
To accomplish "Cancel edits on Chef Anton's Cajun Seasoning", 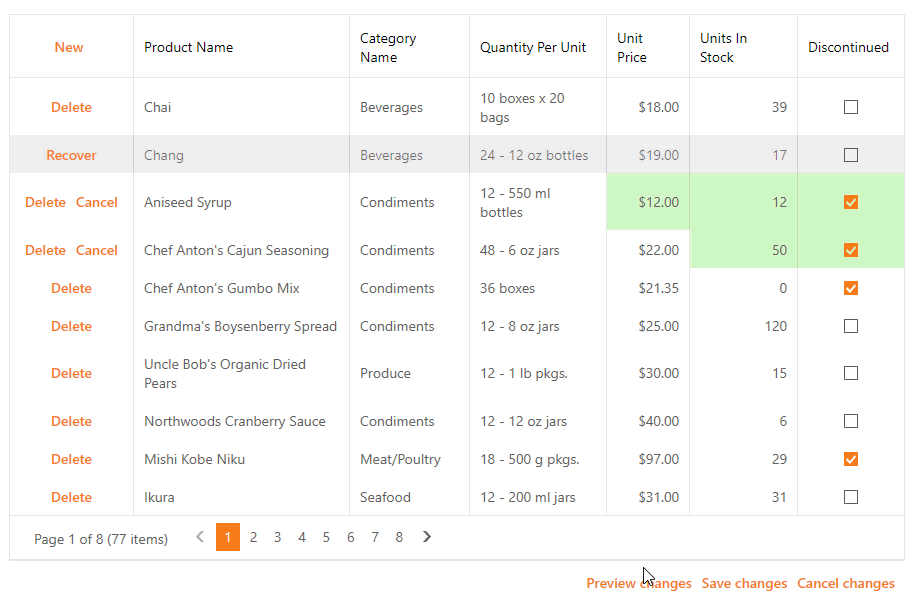I will [x=97, y=250].
